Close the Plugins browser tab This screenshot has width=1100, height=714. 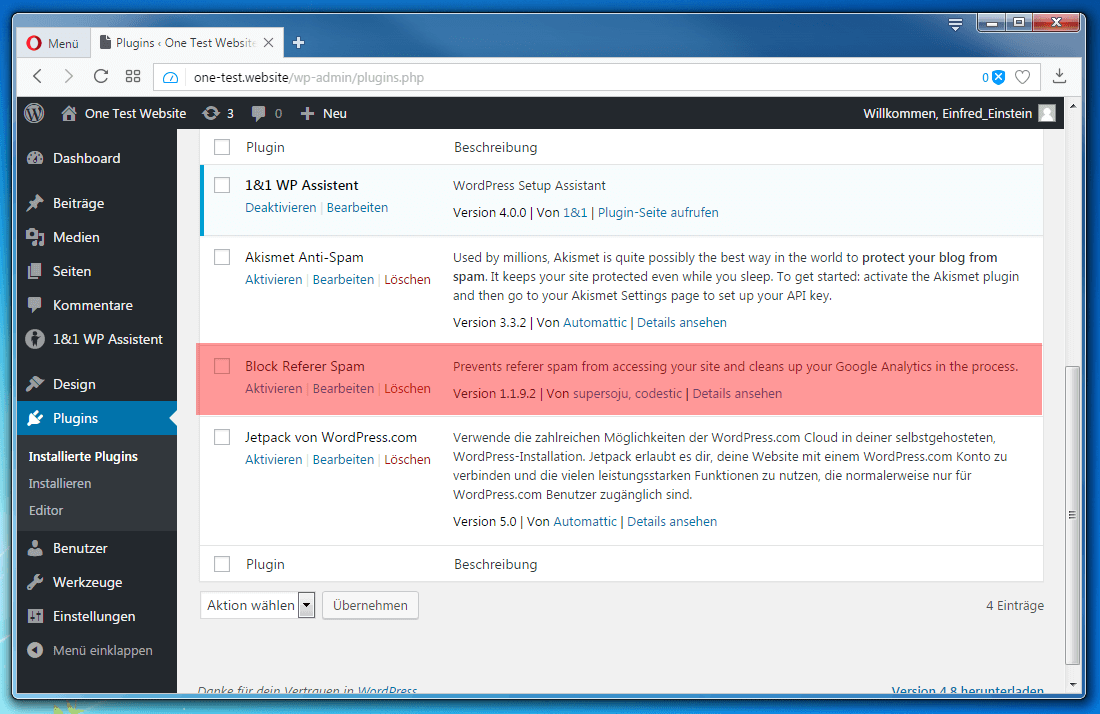(x=268, y=43)
